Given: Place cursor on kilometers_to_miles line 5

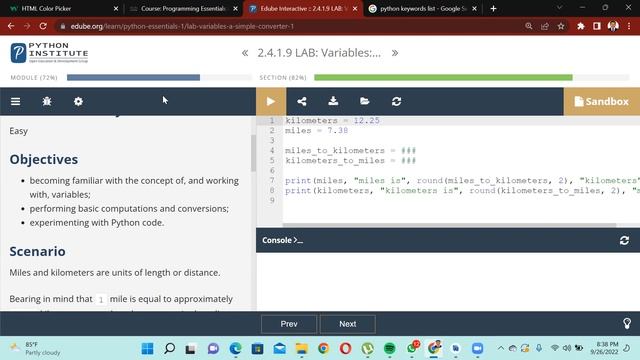Looking at the screenshot, I should tap(350, 160).
